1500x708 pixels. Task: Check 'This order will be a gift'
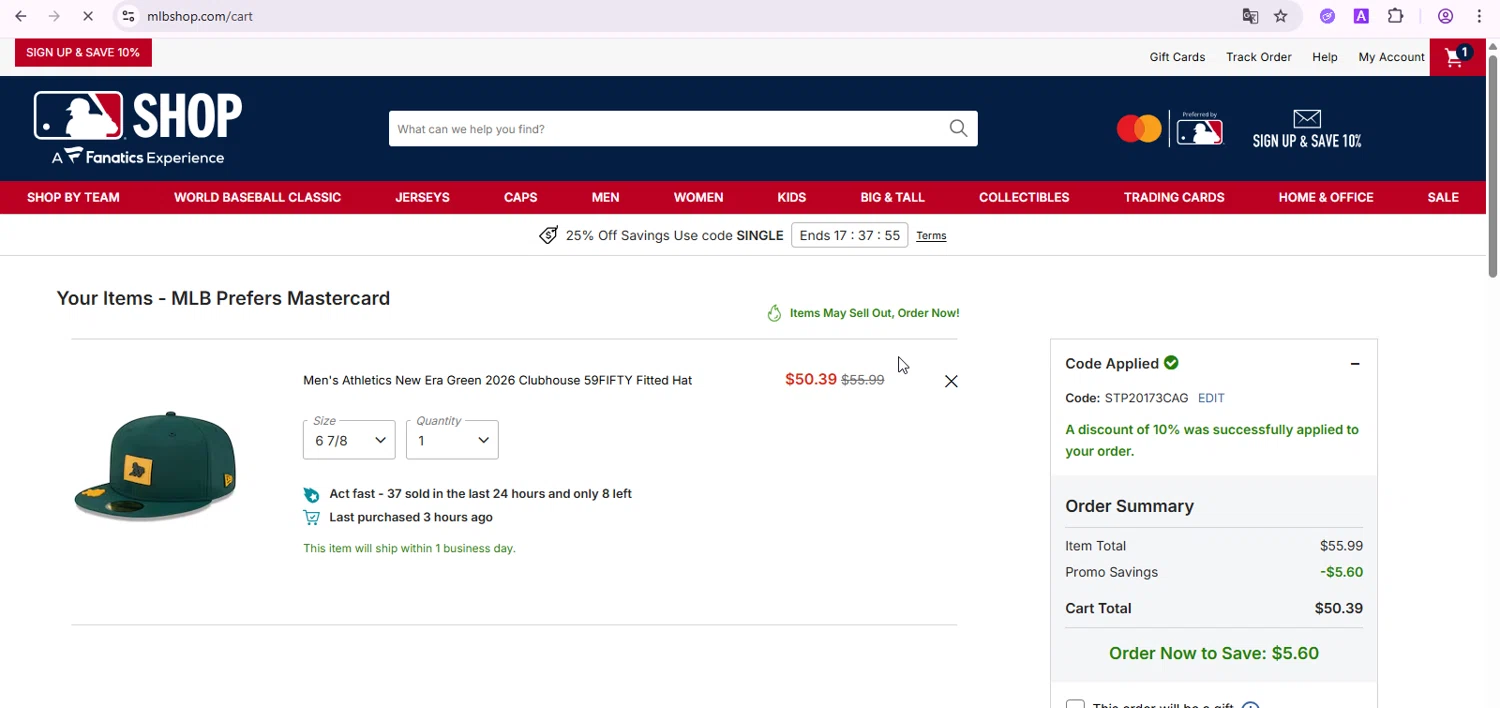click(1075, 704)
